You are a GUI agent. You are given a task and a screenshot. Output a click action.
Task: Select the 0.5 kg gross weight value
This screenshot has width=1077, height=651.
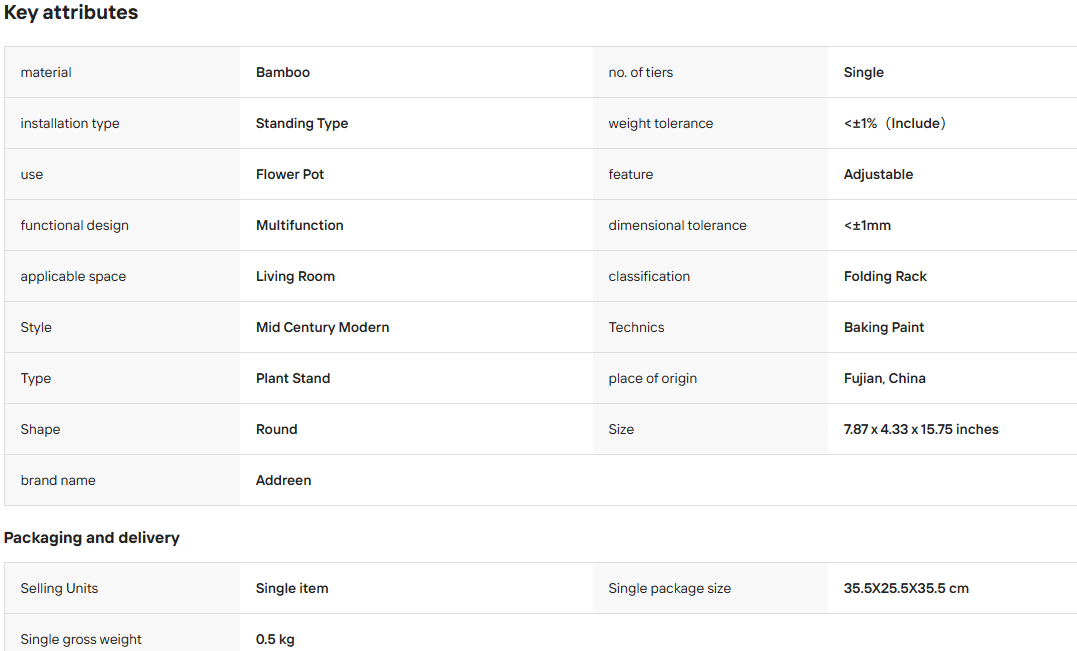(x=275, y=639)
